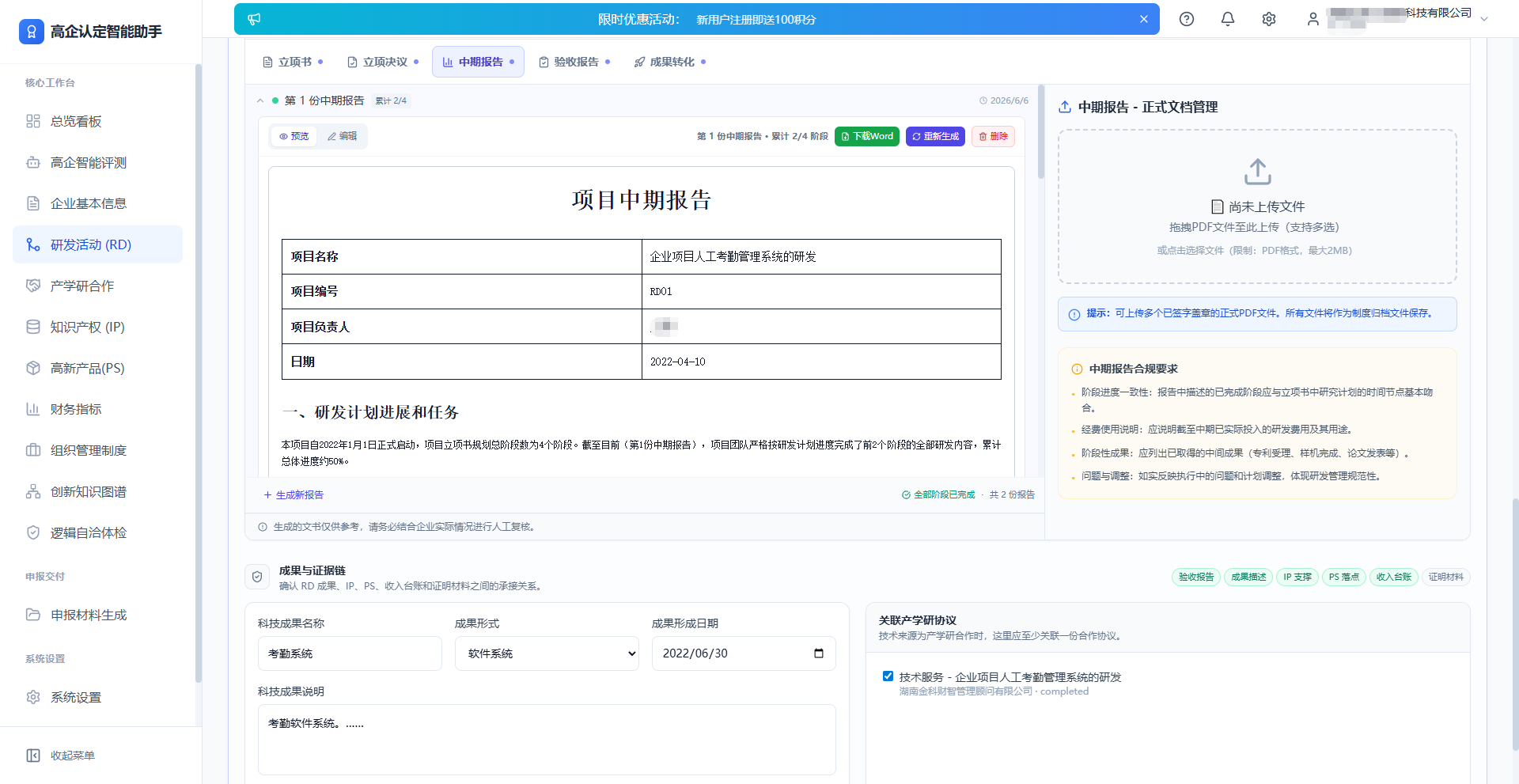Click the 知识产权 (IP) database icon

pos(33,327)
